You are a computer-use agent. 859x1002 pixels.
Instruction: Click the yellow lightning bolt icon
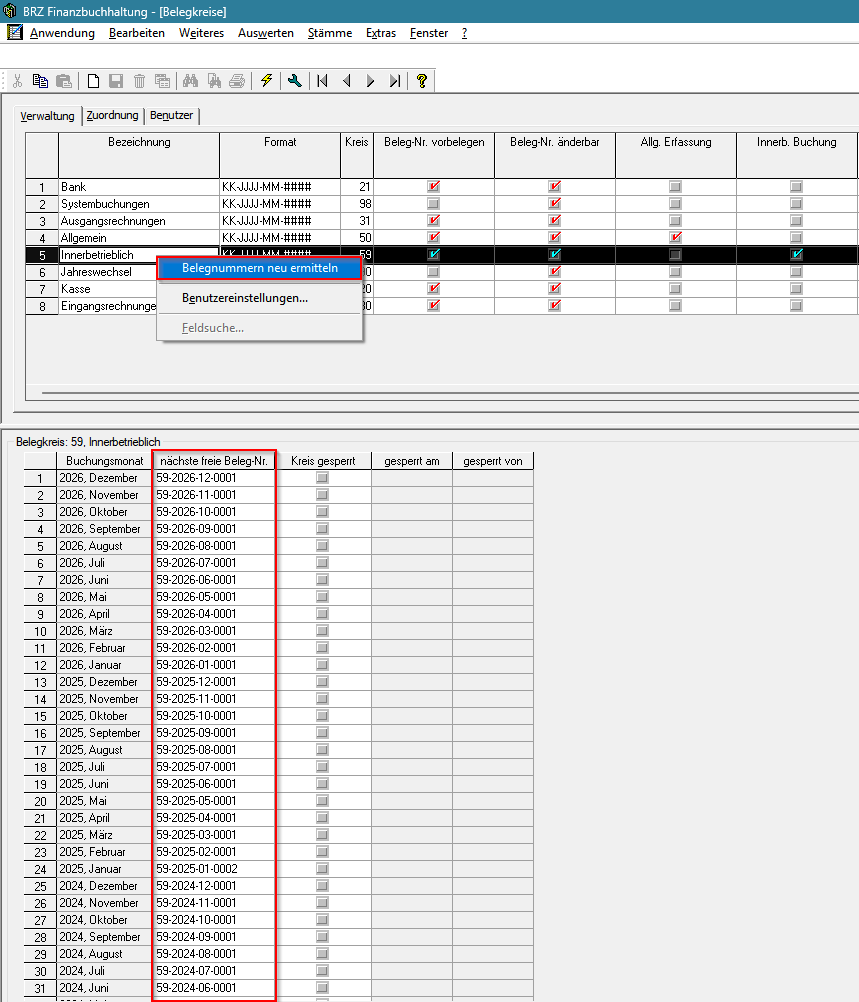[267, 81]
